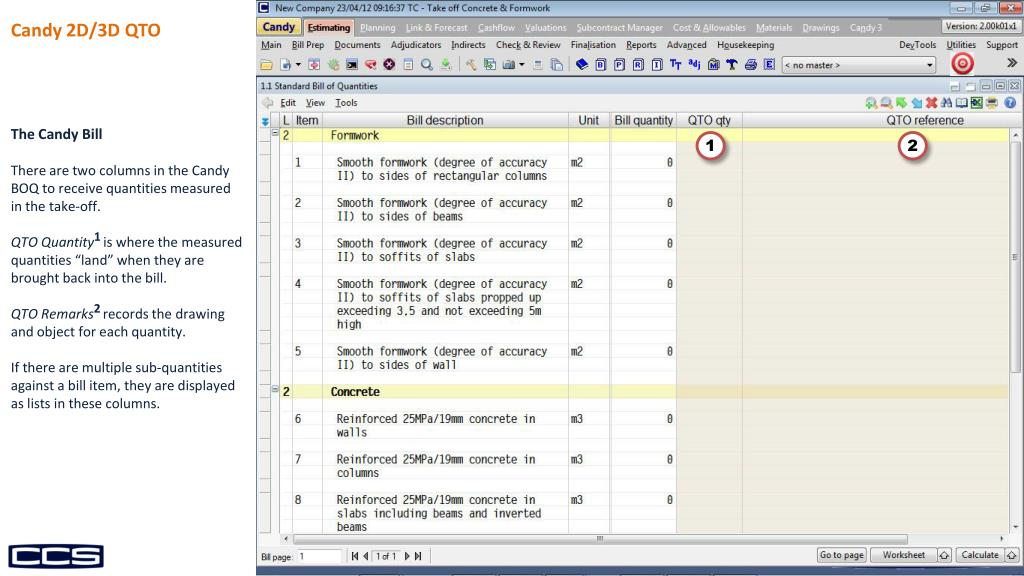Click the new document toolbar icon
Image resolution: width=1024 pixels, height=576 pixels.
click(x=285, y=65)
